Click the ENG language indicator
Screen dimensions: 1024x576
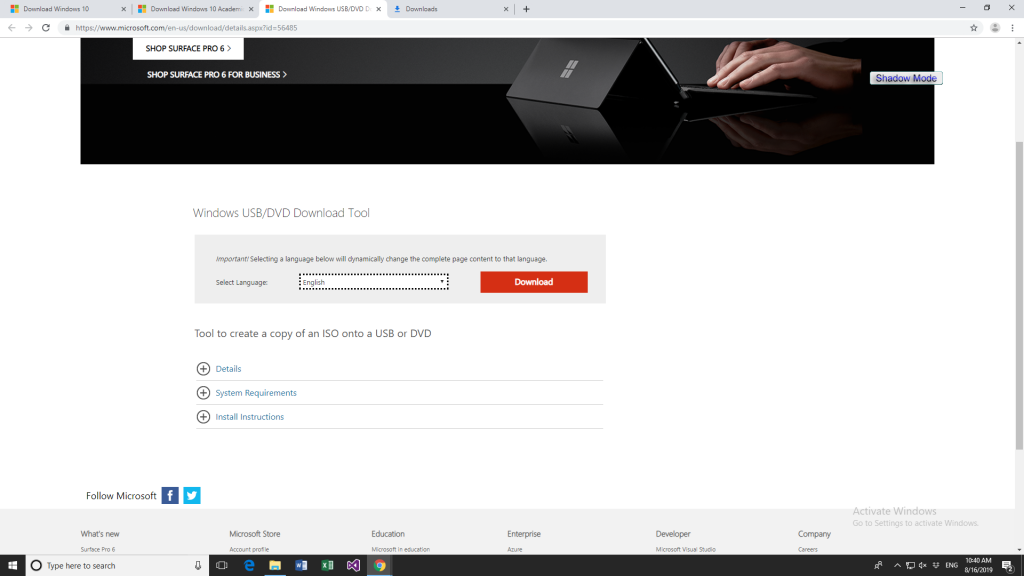click(952, 566)
